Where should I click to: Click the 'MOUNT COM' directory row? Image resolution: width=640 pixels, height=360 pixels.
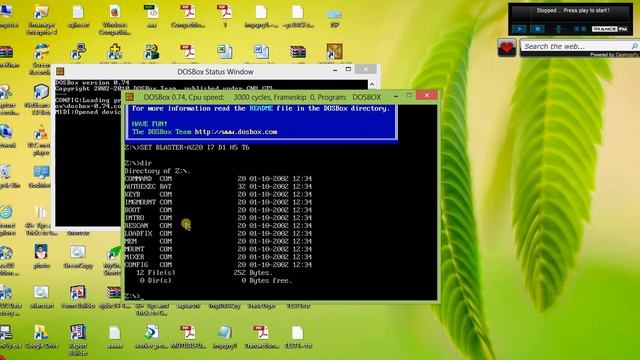[218, 249]
